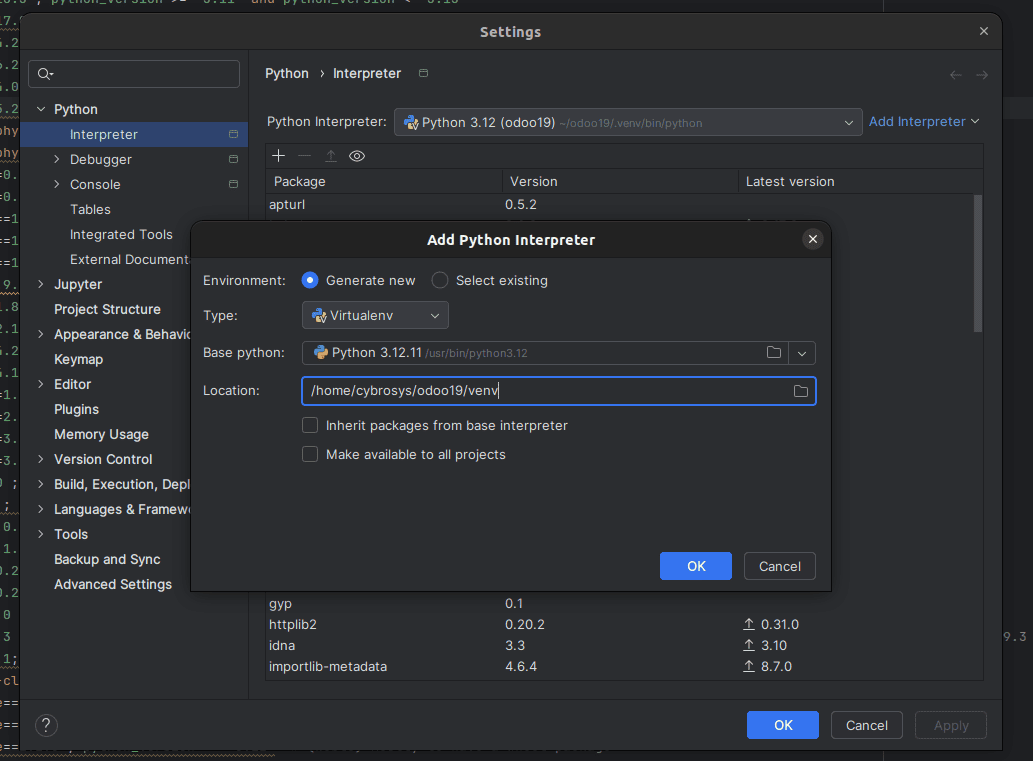
Task: Open Keymap settings page
Action: tap(78, 360)
